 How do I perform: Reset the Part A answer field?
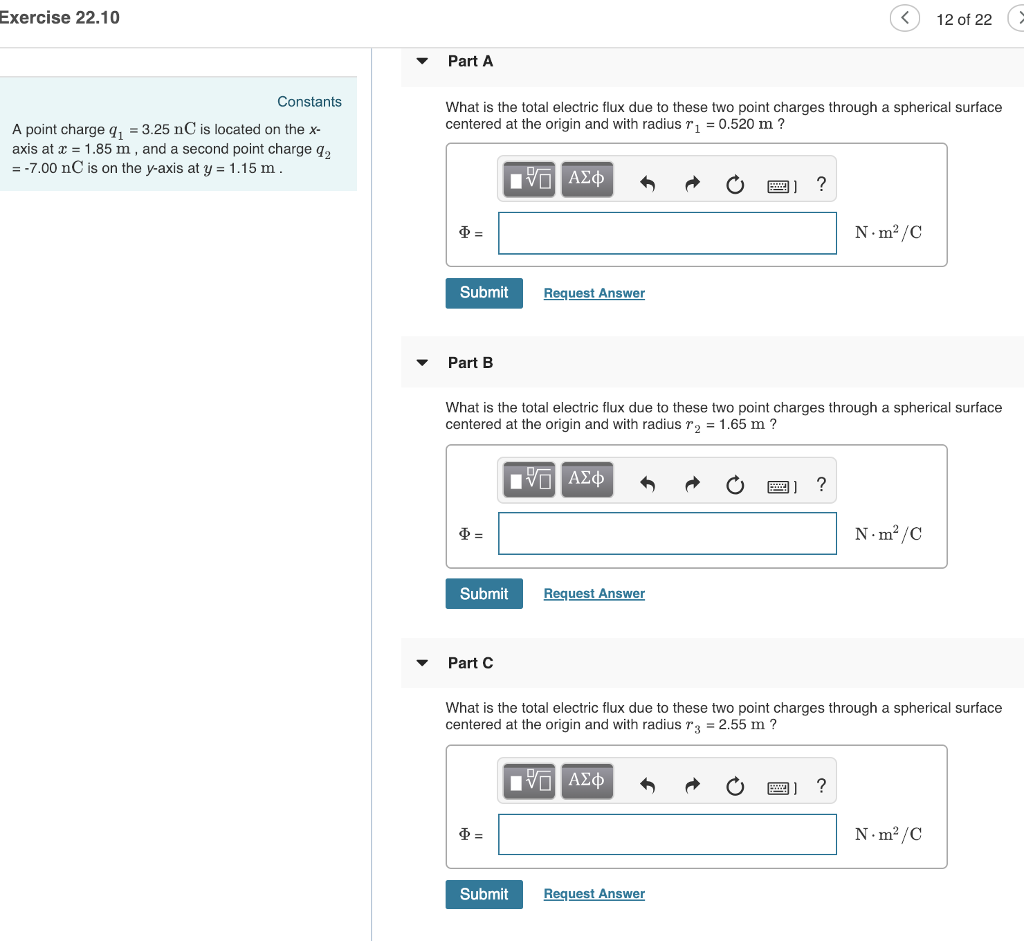[735, 185]
